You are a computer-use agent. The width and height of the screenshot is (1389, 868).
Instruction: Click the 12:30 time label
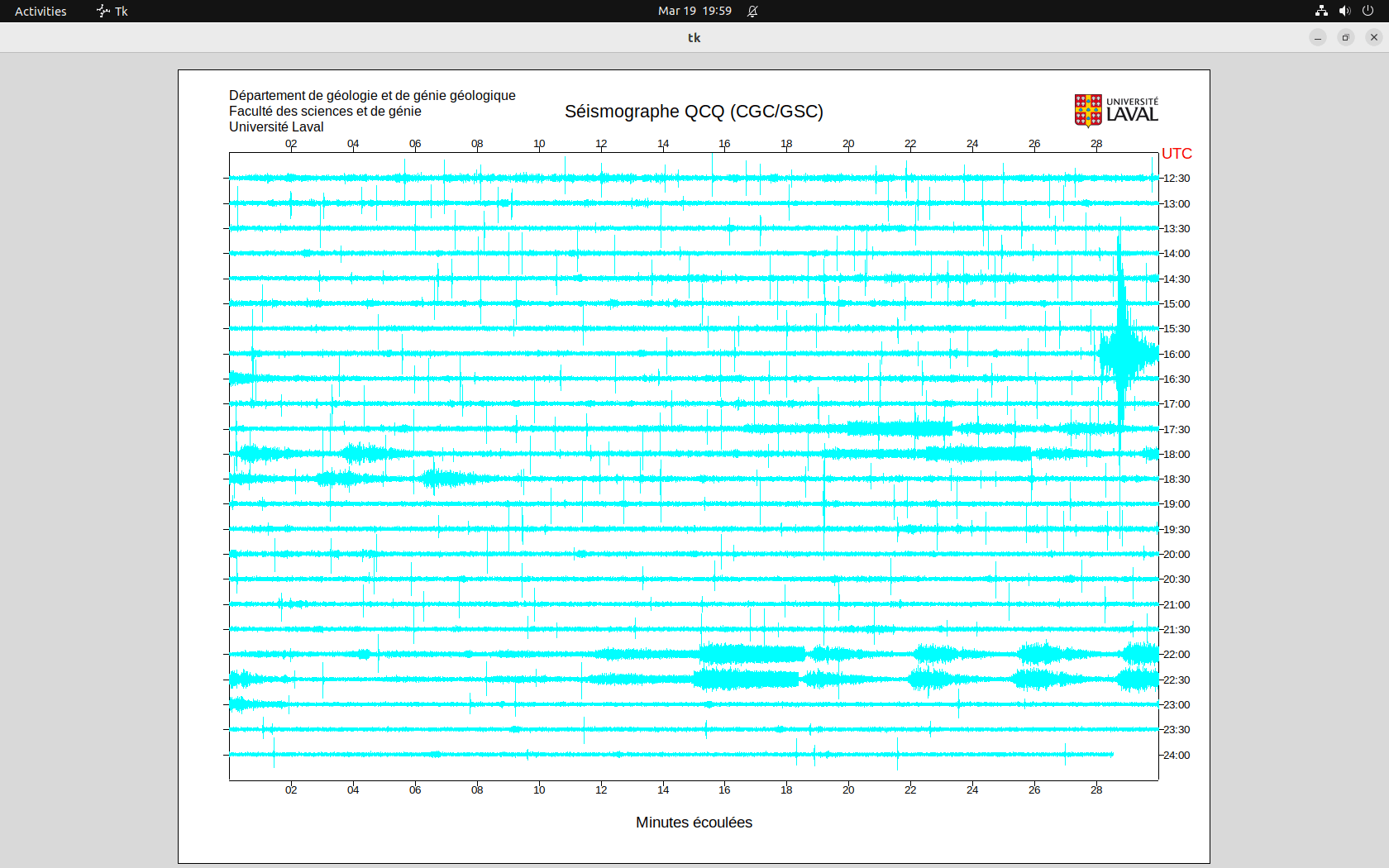pos(1177,179)
